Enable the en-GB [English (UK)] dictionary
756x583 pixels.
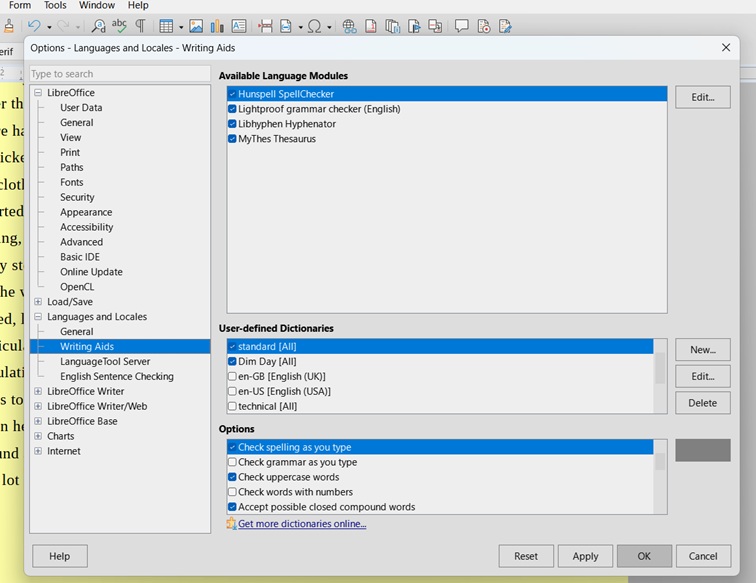pos(232,377)
